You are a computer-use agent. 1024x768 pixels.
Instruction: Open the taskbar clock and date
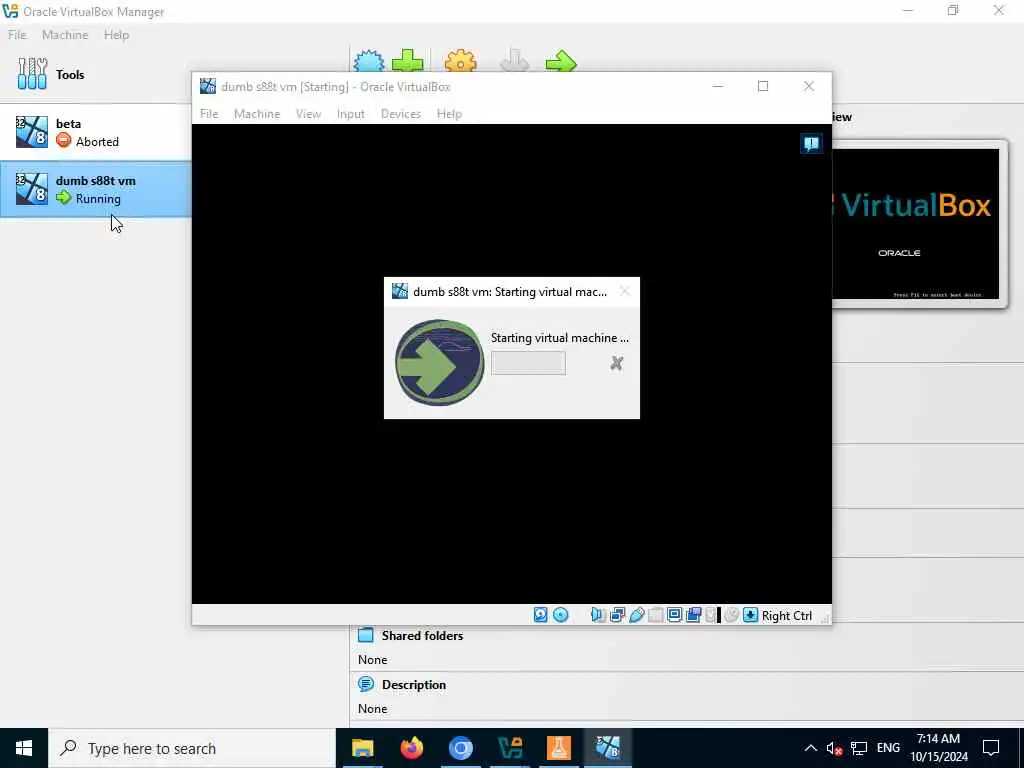click(x=939, y=748)
